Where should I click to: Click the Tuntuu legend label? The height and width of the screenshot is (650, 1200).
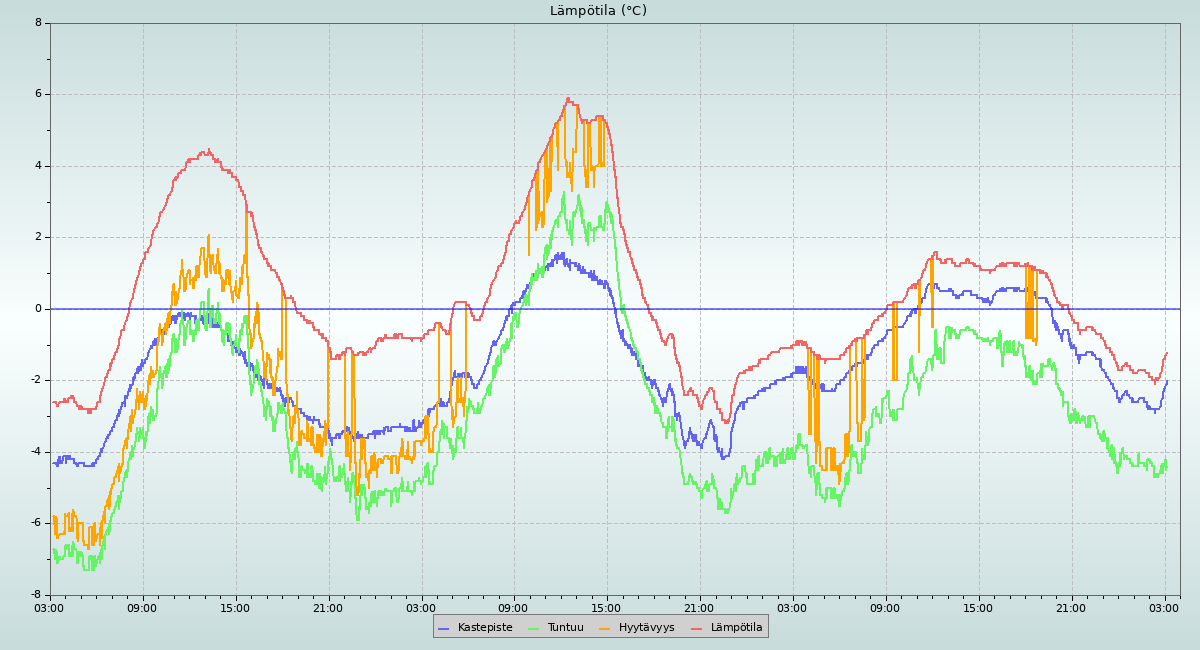click(x=565, y=627)
